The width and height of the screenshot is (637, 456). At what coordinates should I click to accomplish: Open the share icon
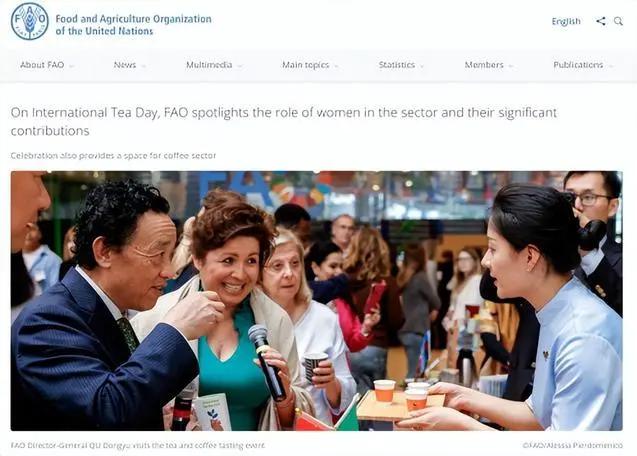point(601,21)
